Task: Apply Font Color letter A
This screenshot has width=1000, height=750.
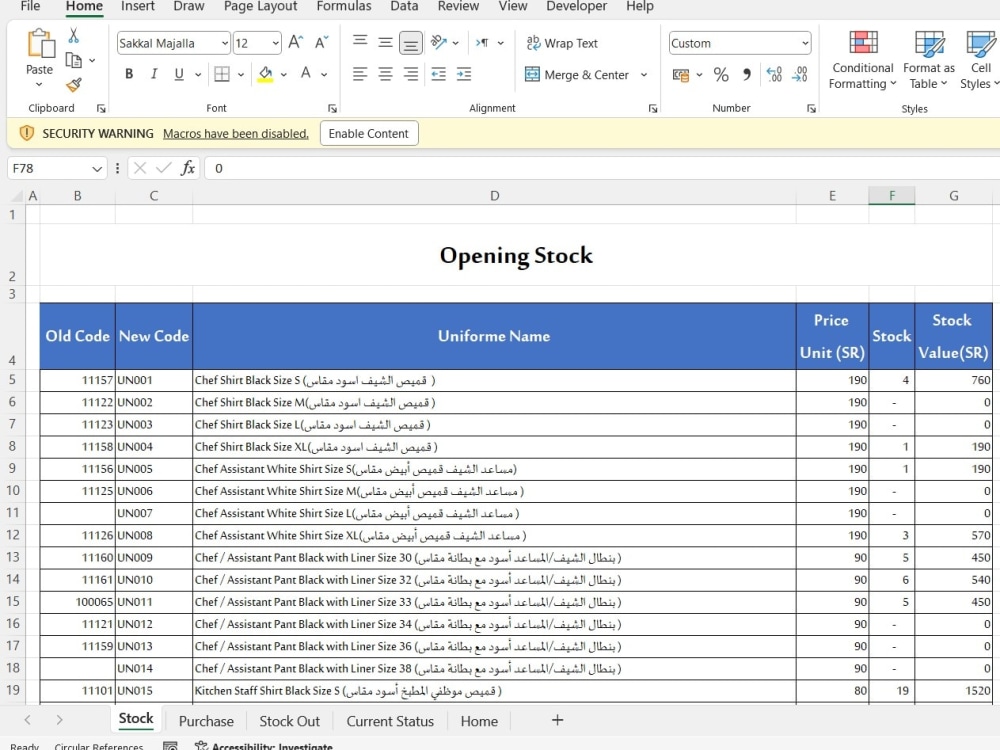Action: [306, 74]
